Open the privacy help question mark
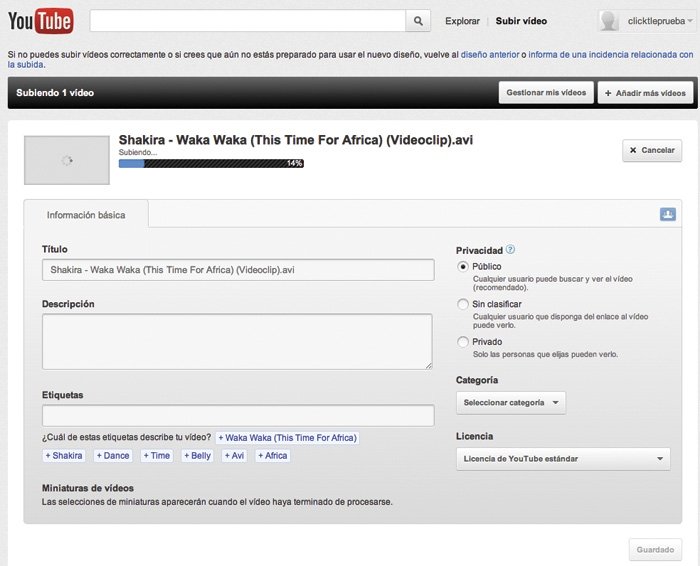 510,250
